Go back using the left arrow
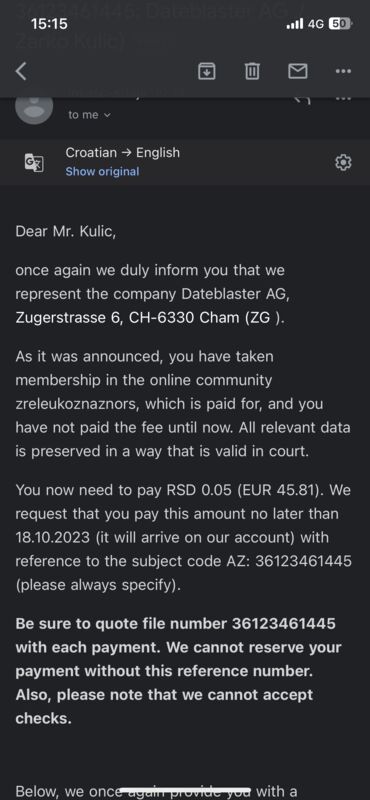Viewport: 370px width, 800px height. (x=21, y=71)
